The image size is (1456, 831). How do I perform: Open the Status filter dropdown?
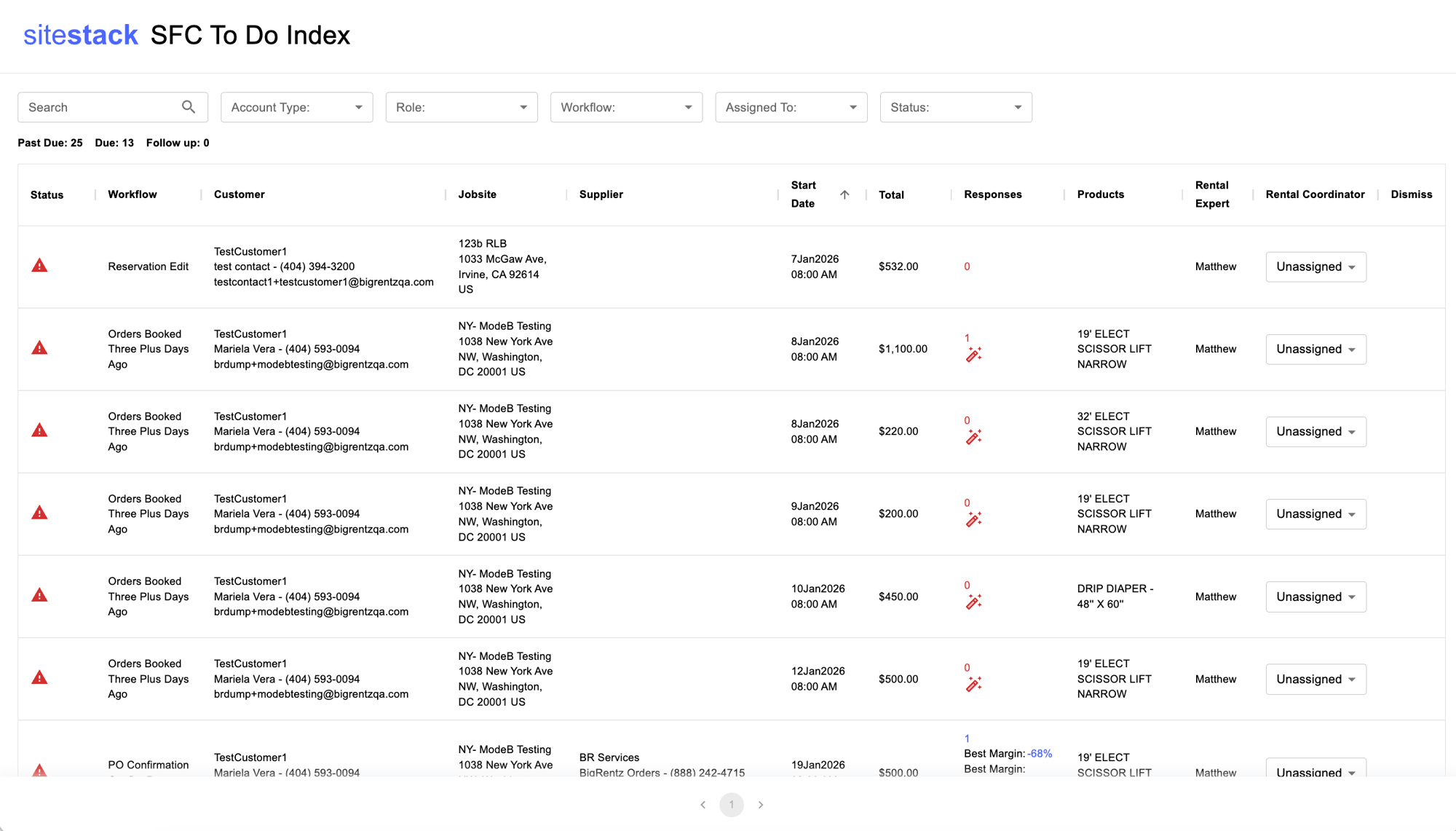pos(955,107)
